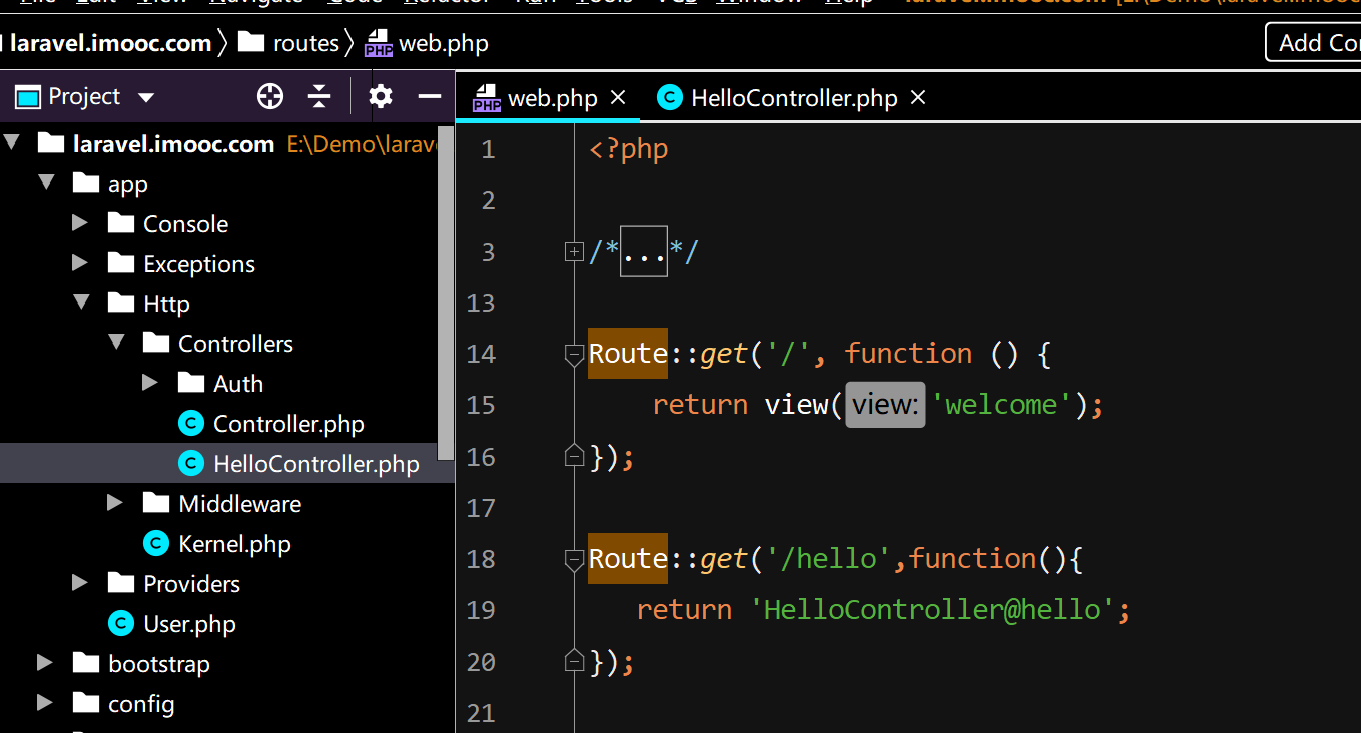Click the class icon beside Controller.php

[190, 423]
